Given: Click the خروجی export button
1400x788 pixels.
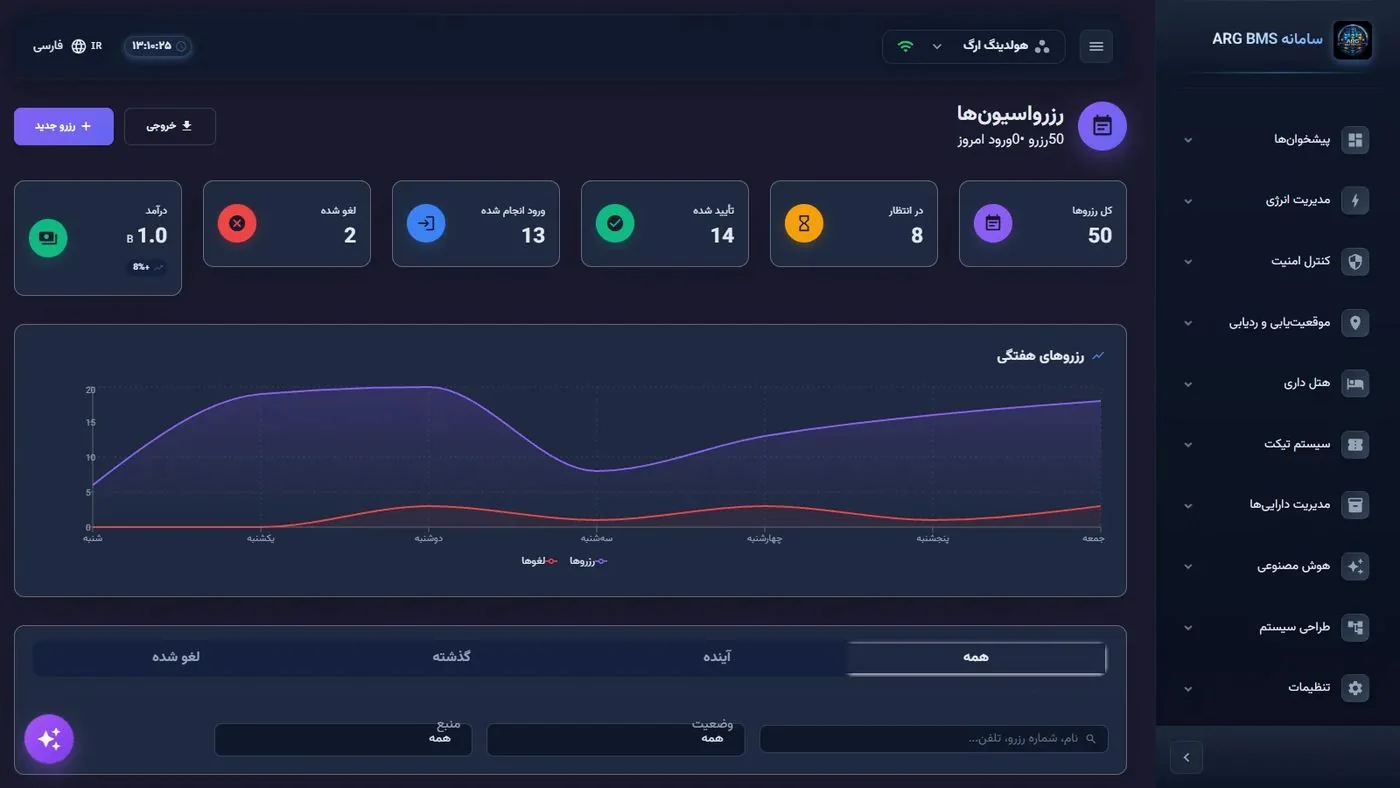Looking at the screenshot, I should (x=170, y=126).
